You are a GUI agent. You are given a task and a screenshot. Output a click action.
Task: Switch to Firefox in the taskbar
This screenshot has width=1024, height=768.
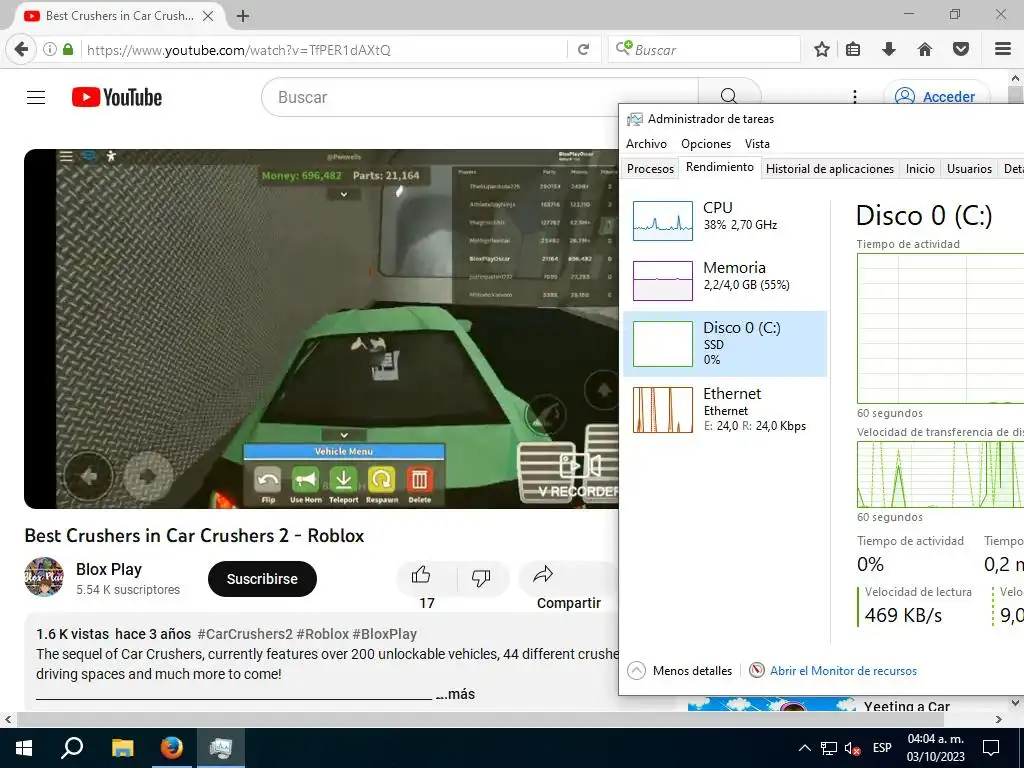(x=172, y=748)
